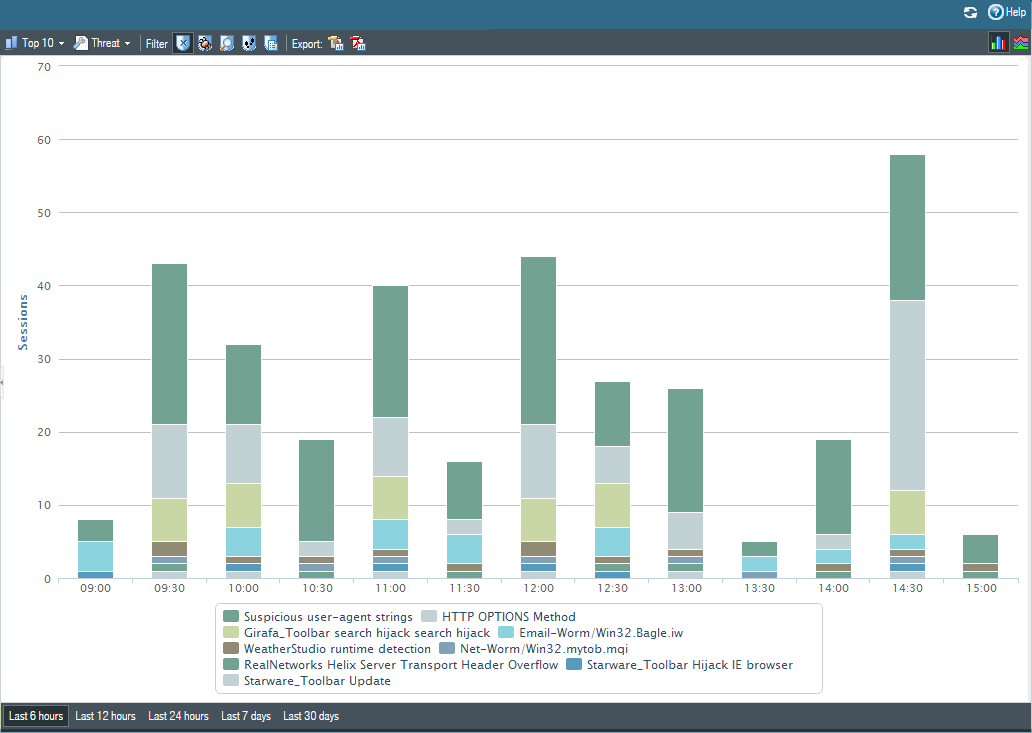
Task: Click the footprints filter icon
Action: coord(249,43)
